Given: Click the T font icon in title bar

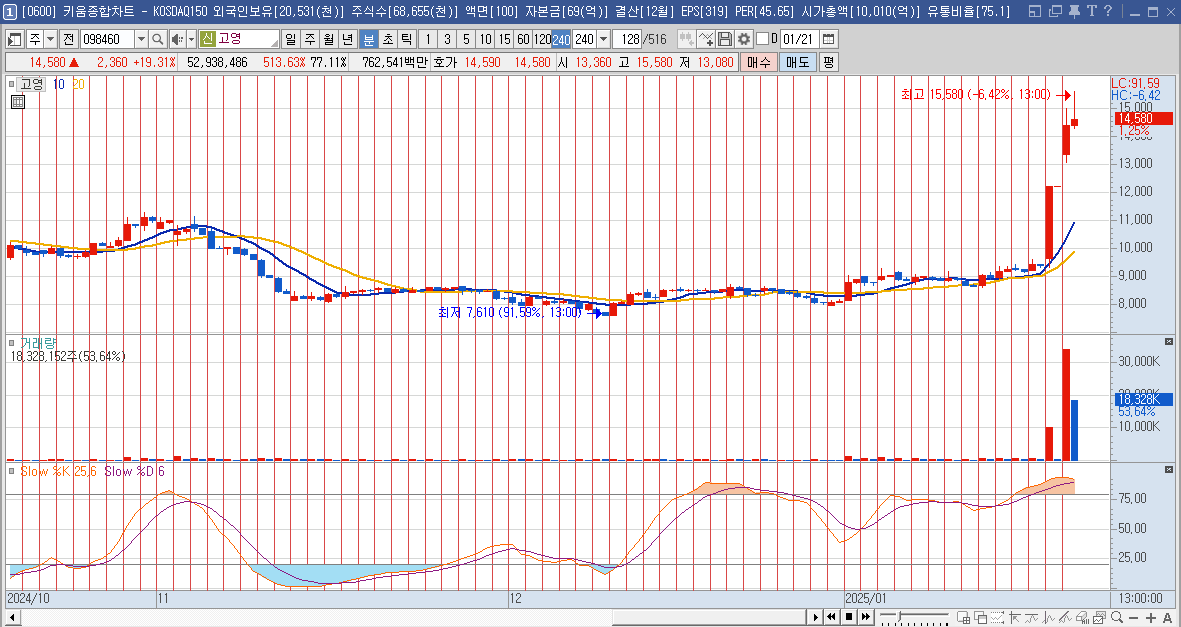Looking at the screenshot, I should (1091, 11).
